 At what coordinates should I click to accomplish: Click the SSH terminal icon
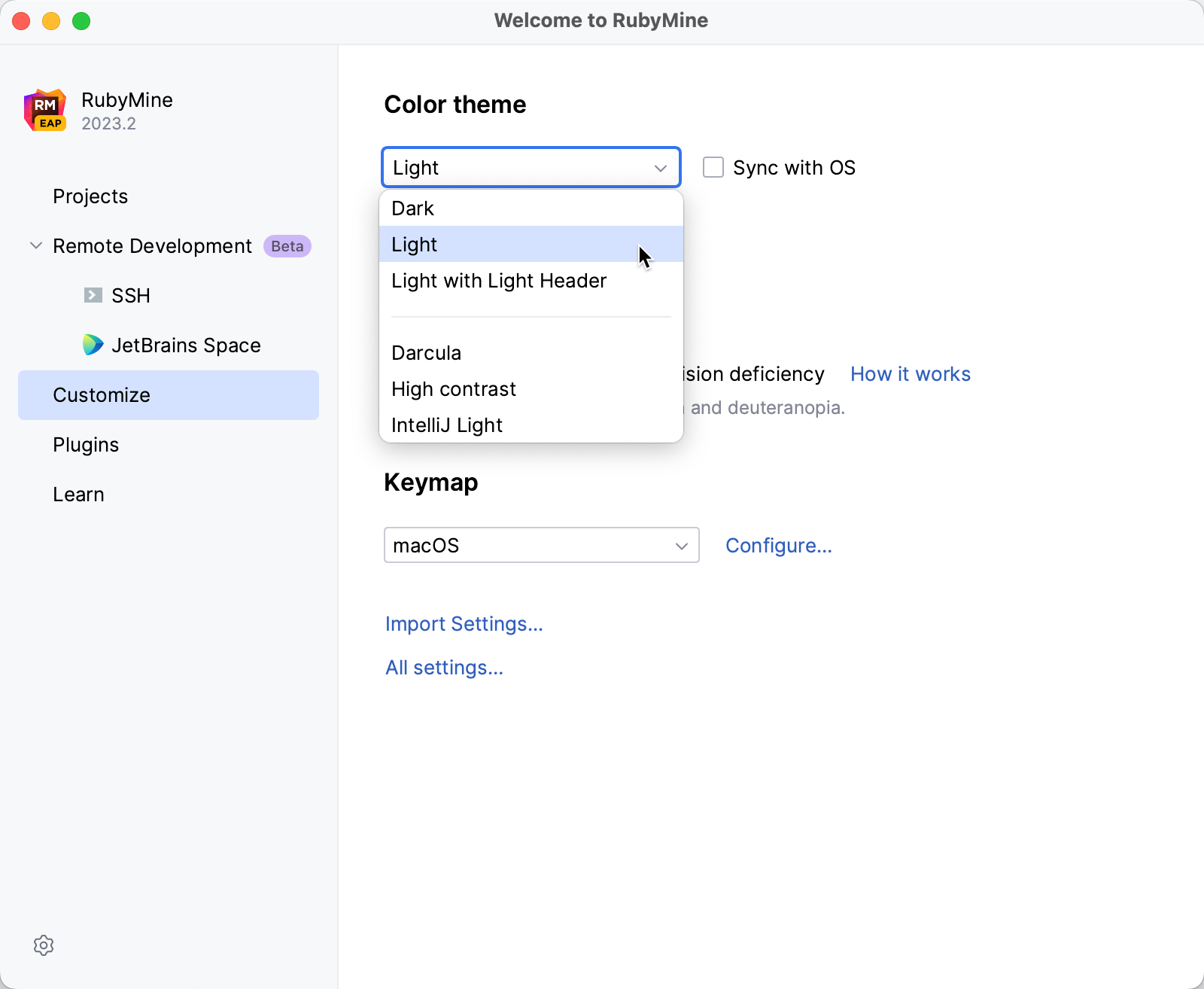click(x=93, y=295)
